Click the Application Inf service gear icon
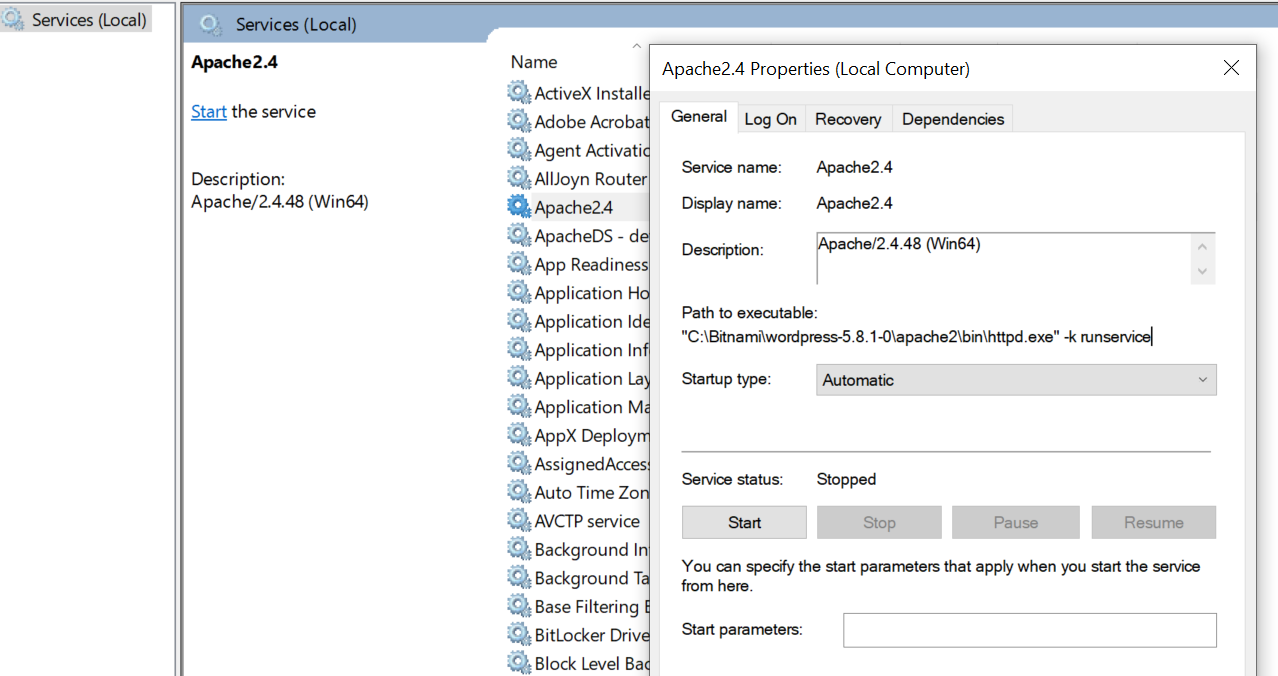The width and height of the screenshot is (1278, 676). click(519, 349)
